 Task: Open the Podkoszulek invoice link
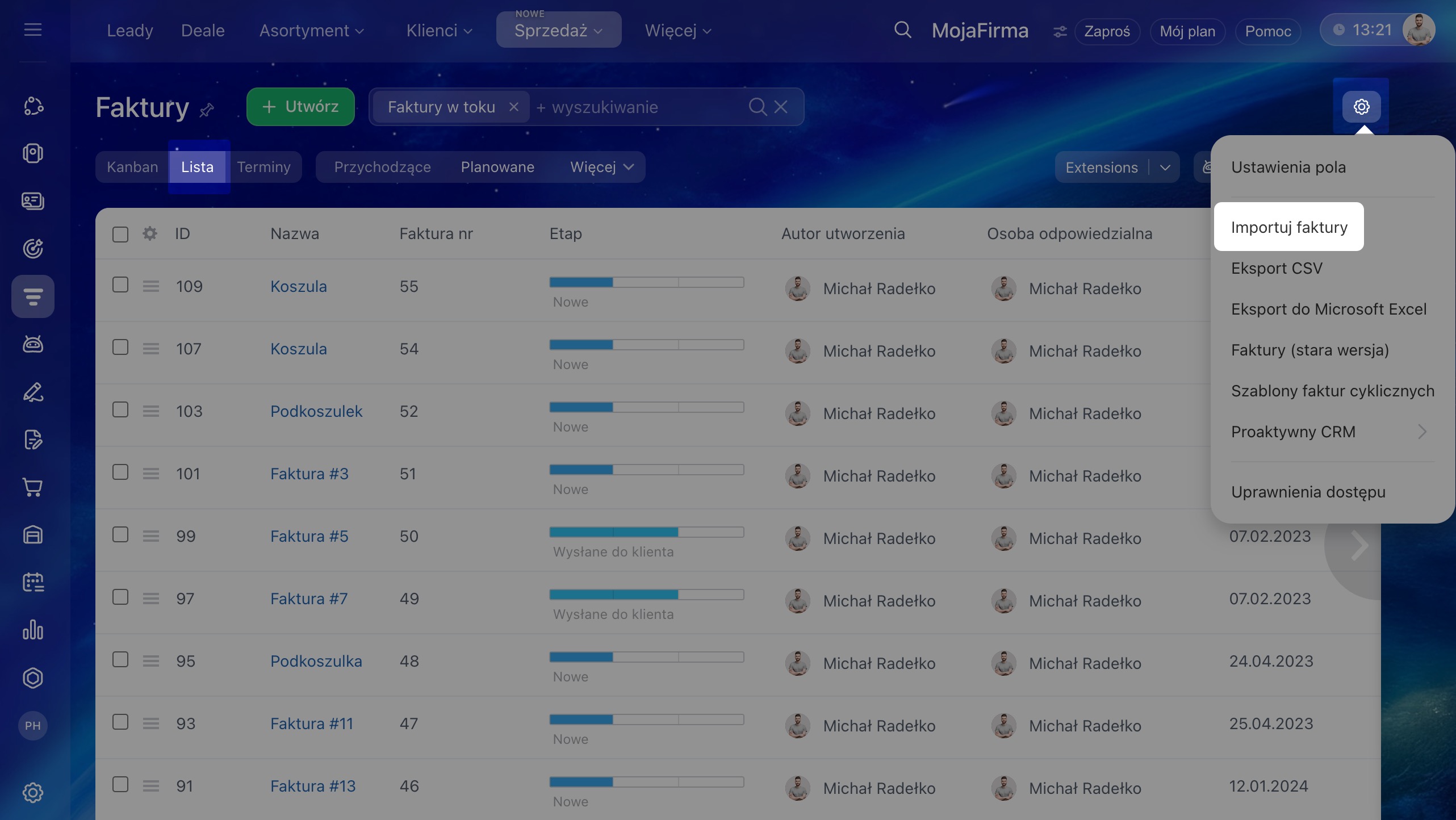(316, 411)
